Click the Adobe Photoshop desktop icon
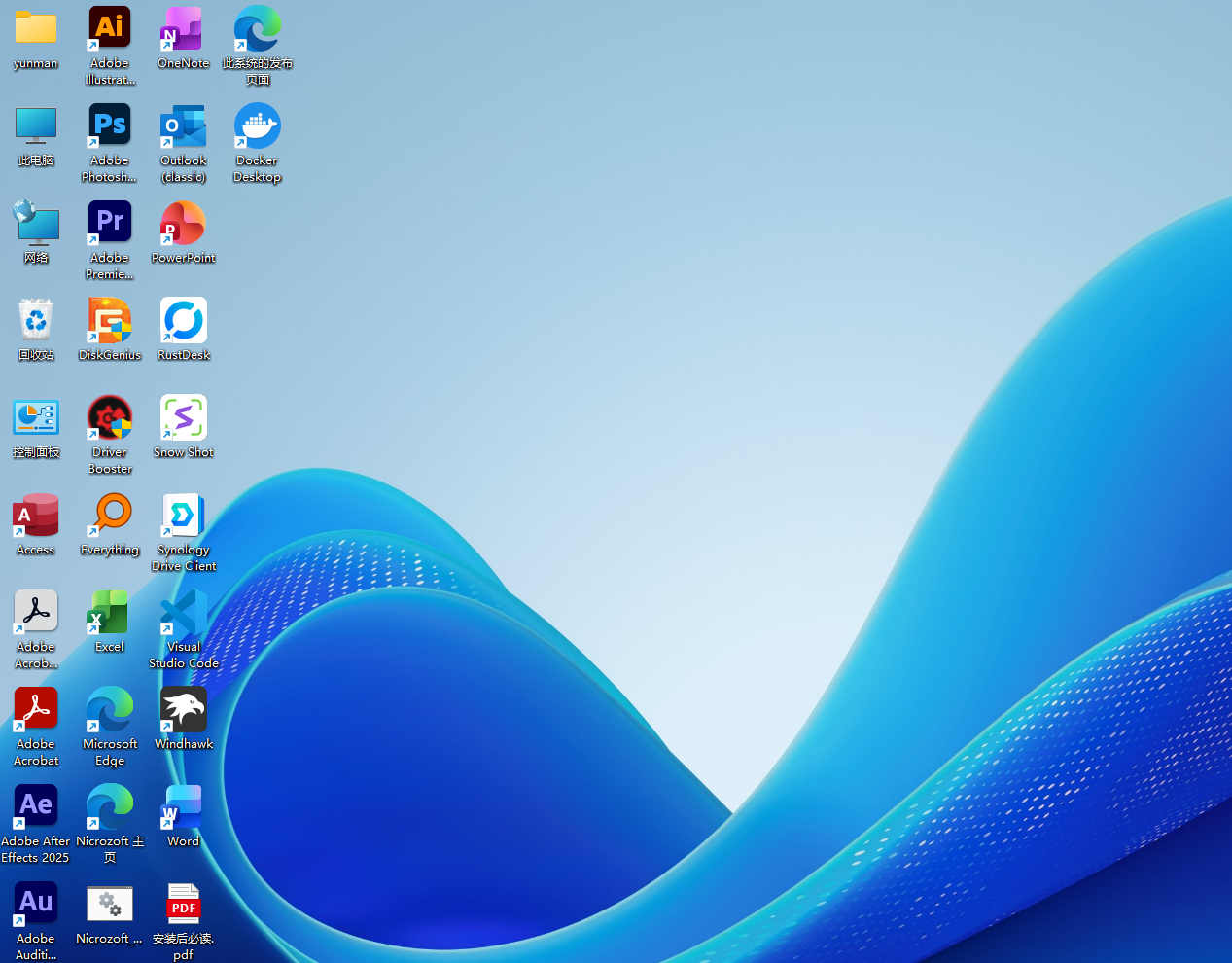This screenshot has height=963, width=1232. 110,126
